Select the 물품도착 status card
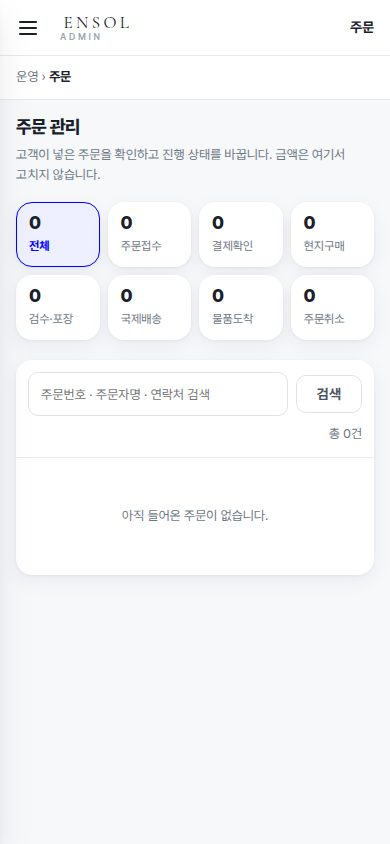The height and width of the screenshot is (844, 390). [x=241, y=308]
